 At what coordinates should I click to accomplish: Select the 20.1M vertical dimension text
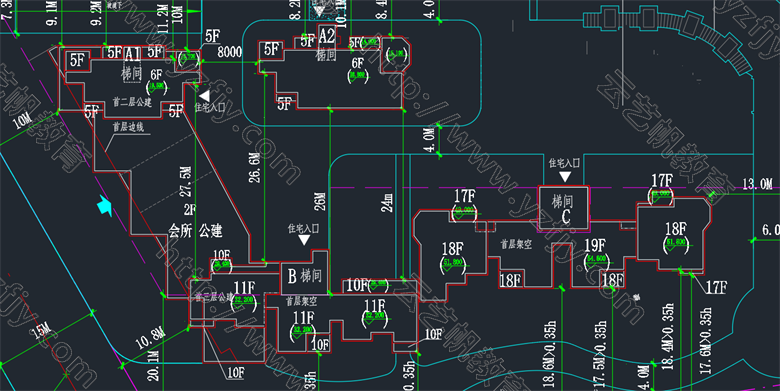[153, 366]
